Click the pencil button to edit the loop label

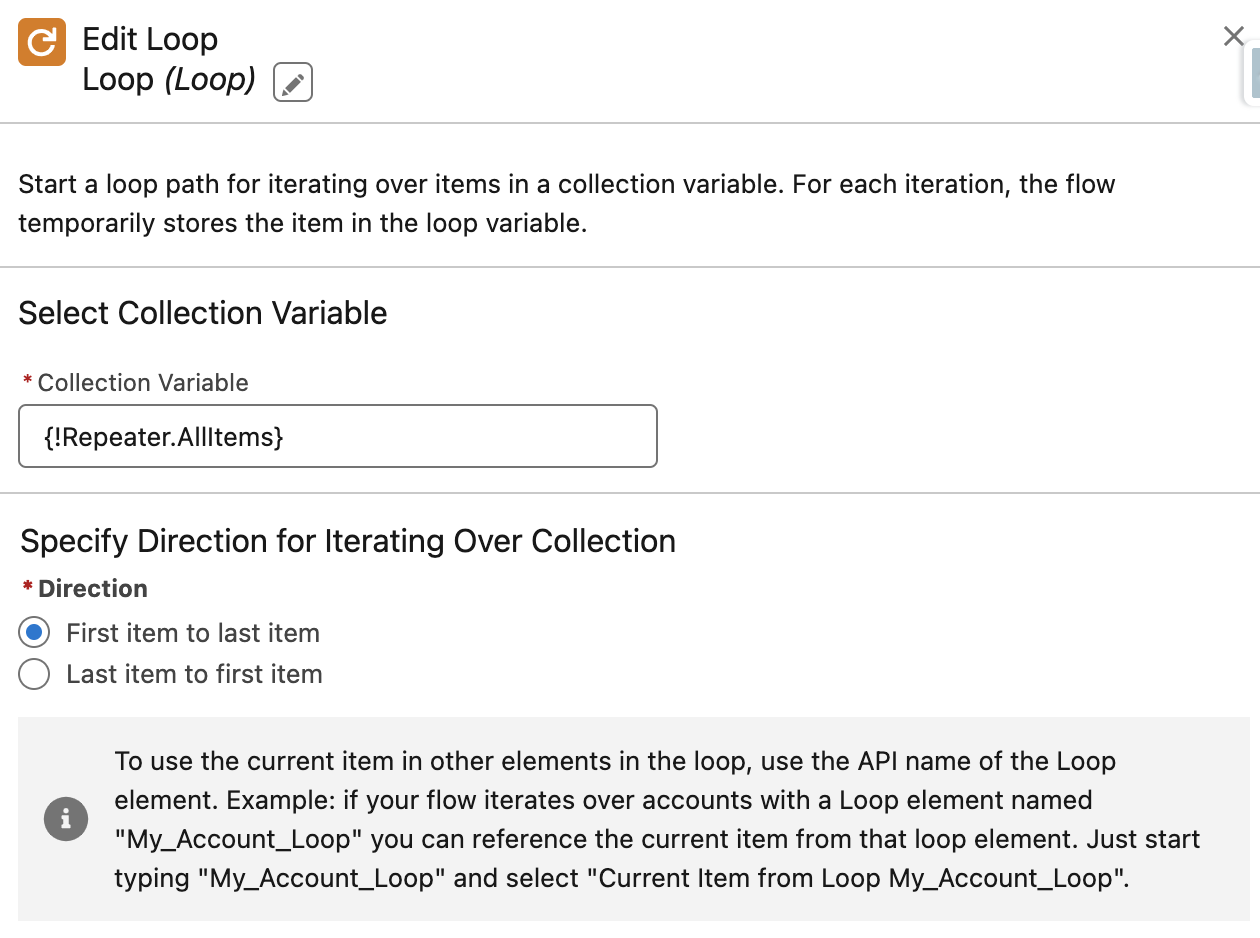[x=292, y=83]
